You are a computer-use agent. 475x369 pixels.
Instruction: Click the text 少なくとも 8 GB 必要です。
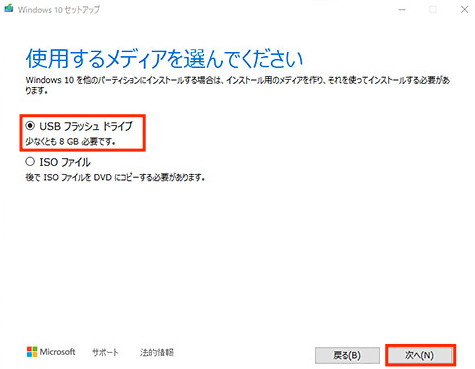71,141
